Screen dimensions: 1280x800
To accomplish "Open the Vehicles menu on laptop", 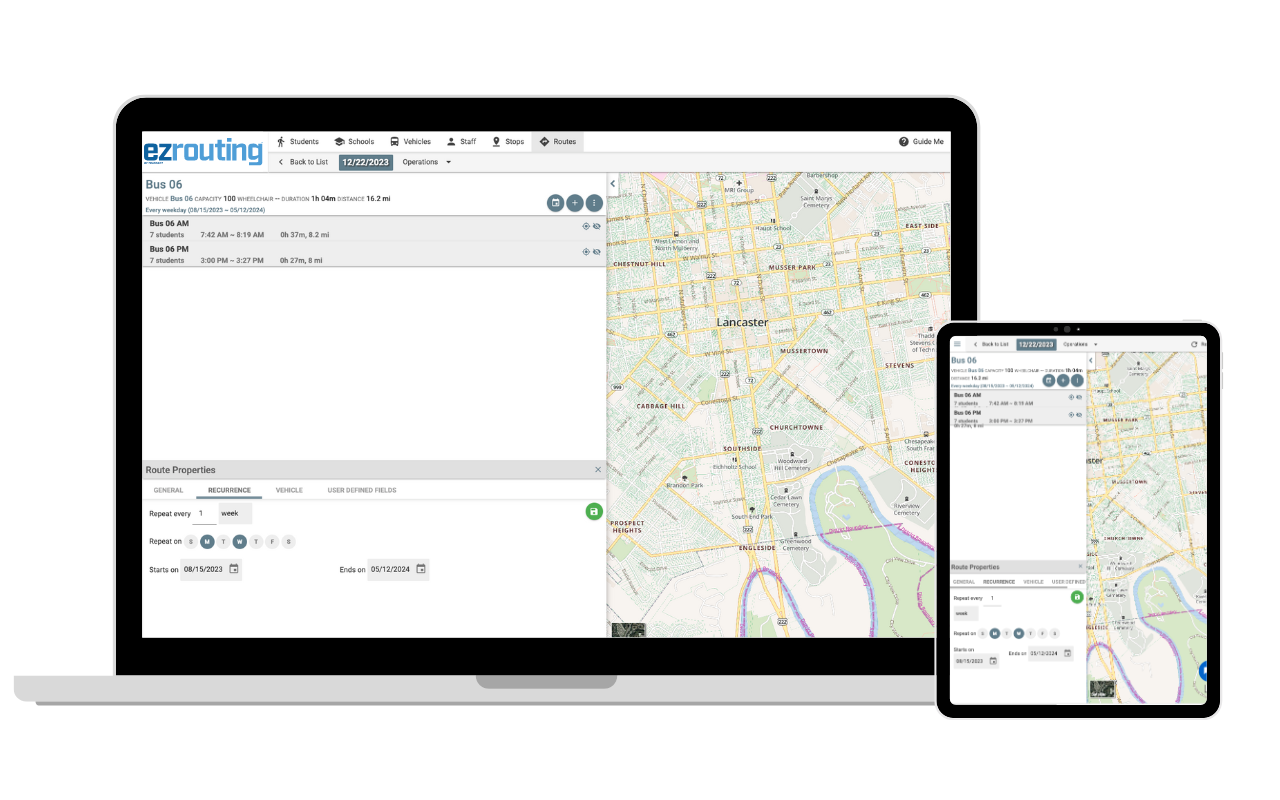I will 411,142.
